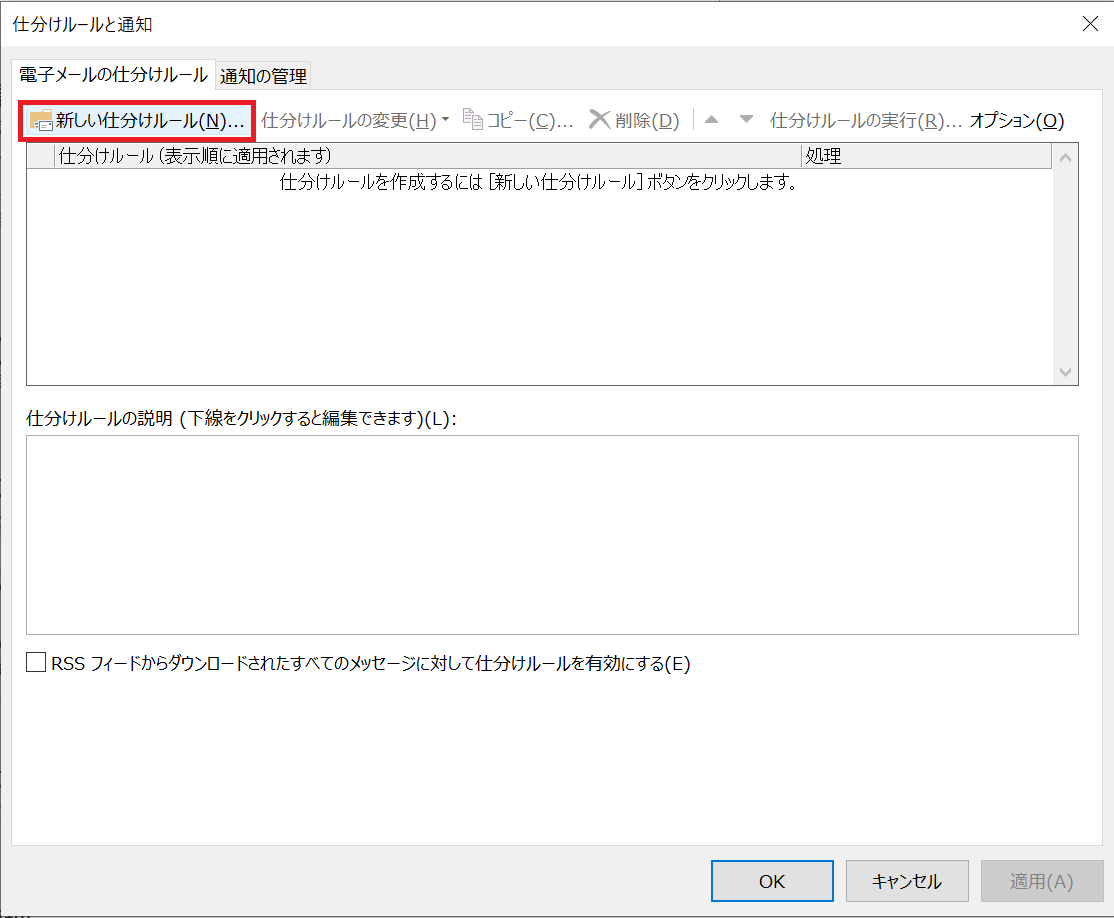Screen dimensions: 1114x918
Task: Click the キャンセル button
Action: tap(907, 881)
